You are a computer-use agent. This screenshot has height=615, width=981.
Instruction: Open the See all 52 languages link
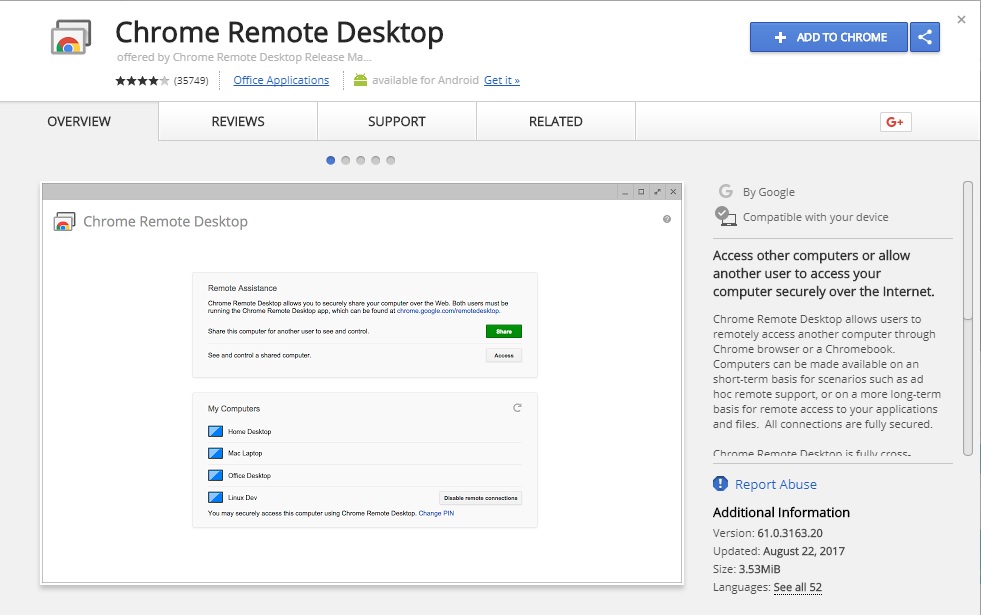tap(798, 587)
